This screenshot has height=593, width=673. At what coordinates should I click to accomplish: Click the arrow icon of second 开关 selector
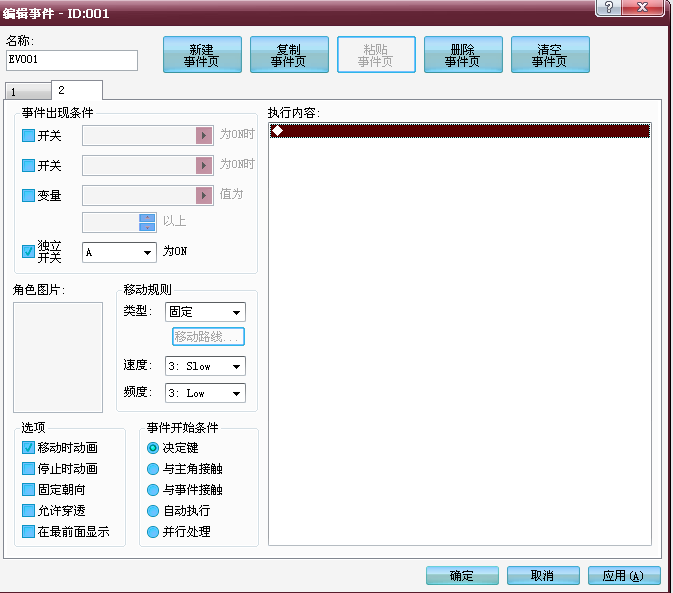(204, 165)
